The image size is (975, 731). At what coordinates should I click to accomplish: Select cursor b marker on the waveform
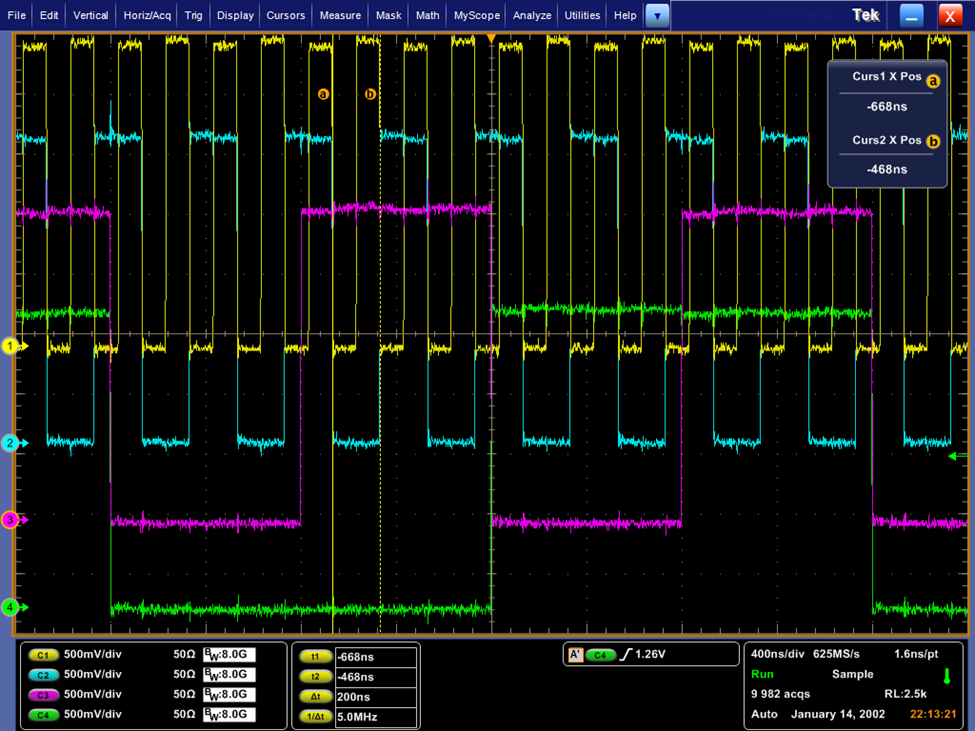[370, 94]
